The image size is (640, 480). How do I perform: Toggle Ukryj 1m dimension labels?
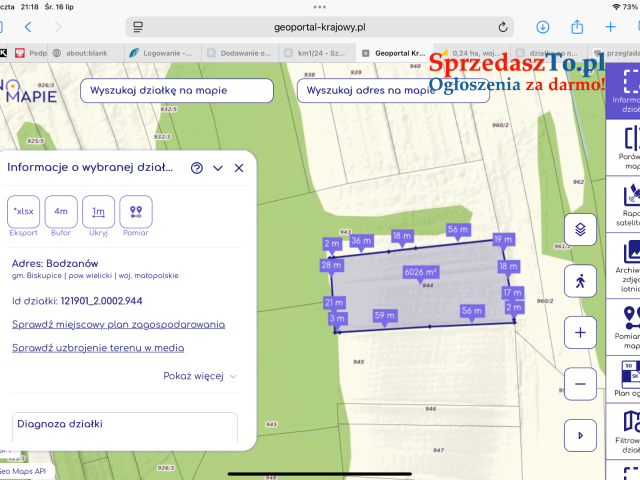[x=98, y=212]
